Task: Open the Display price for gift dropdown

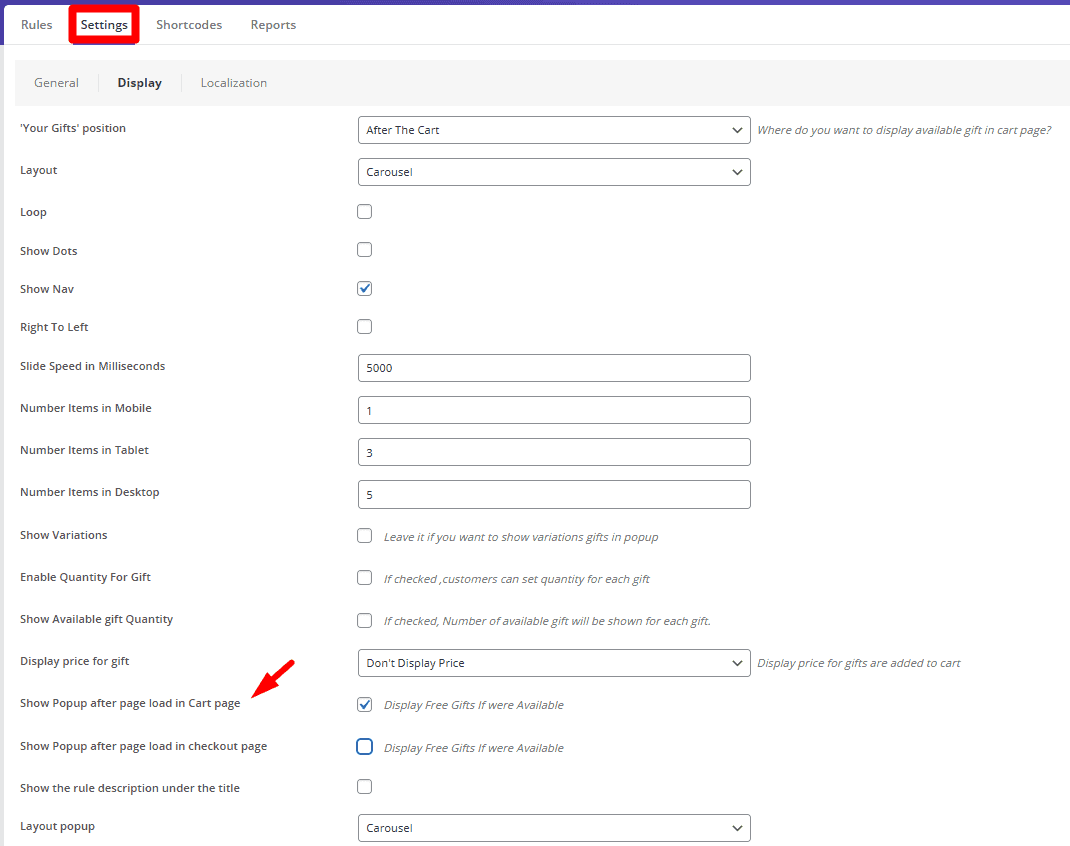Action: pyautogui.click(x=554, y=662)
